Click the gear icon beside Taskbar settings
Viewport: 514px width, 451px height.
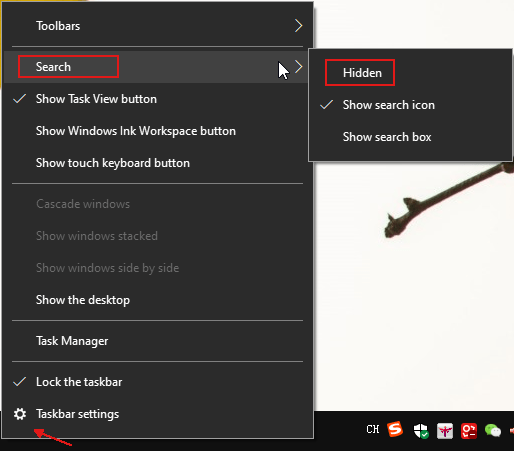(x=20, y=414)
